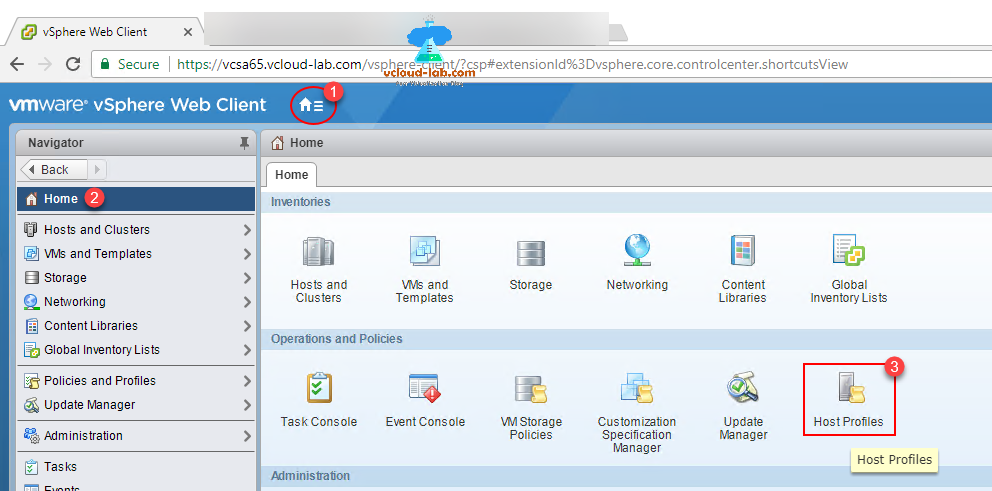Select Content Libraries in Navigator
The width and height of the screenshot is (992, 491).
[x=136, y=326]
